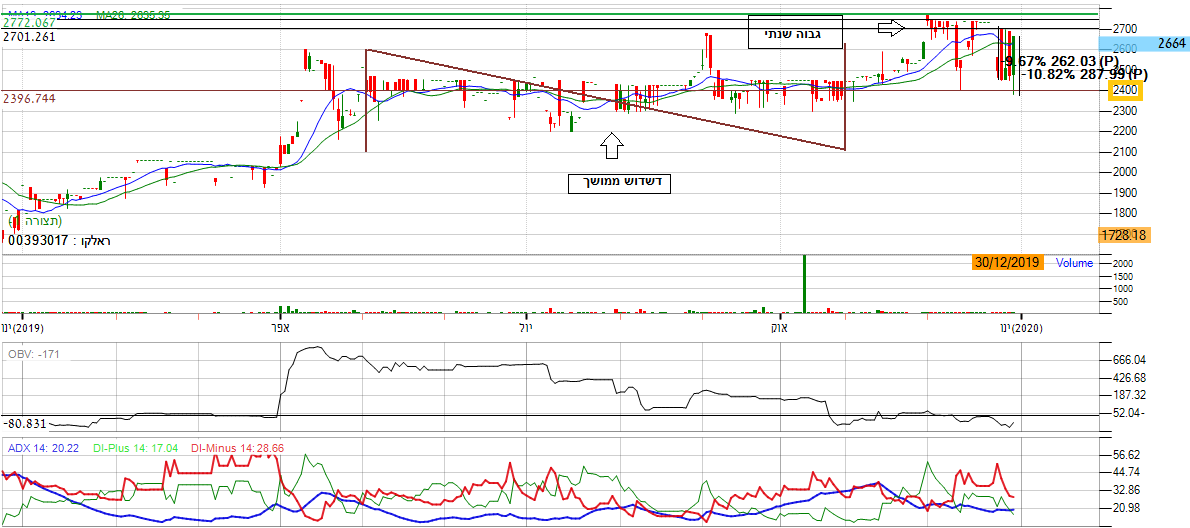
Task: Click the orange 30/12/2019 date label
Action: 1007,262
